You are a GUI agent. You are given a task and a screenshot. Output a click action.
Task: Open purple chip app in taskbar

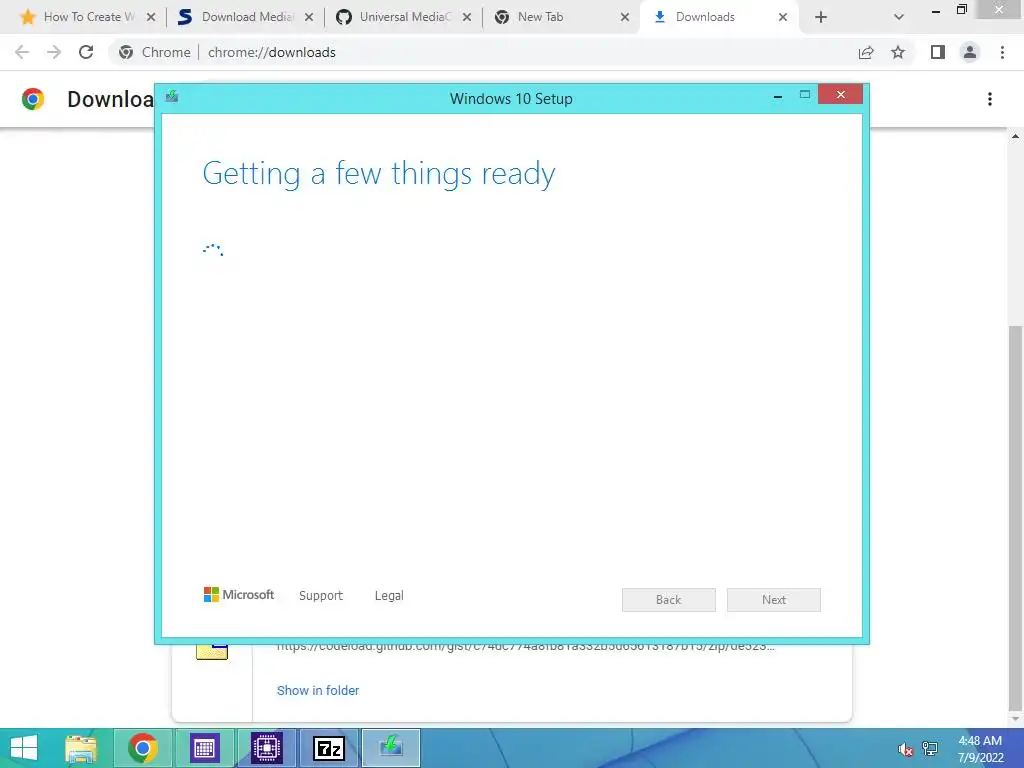point(266,748)
